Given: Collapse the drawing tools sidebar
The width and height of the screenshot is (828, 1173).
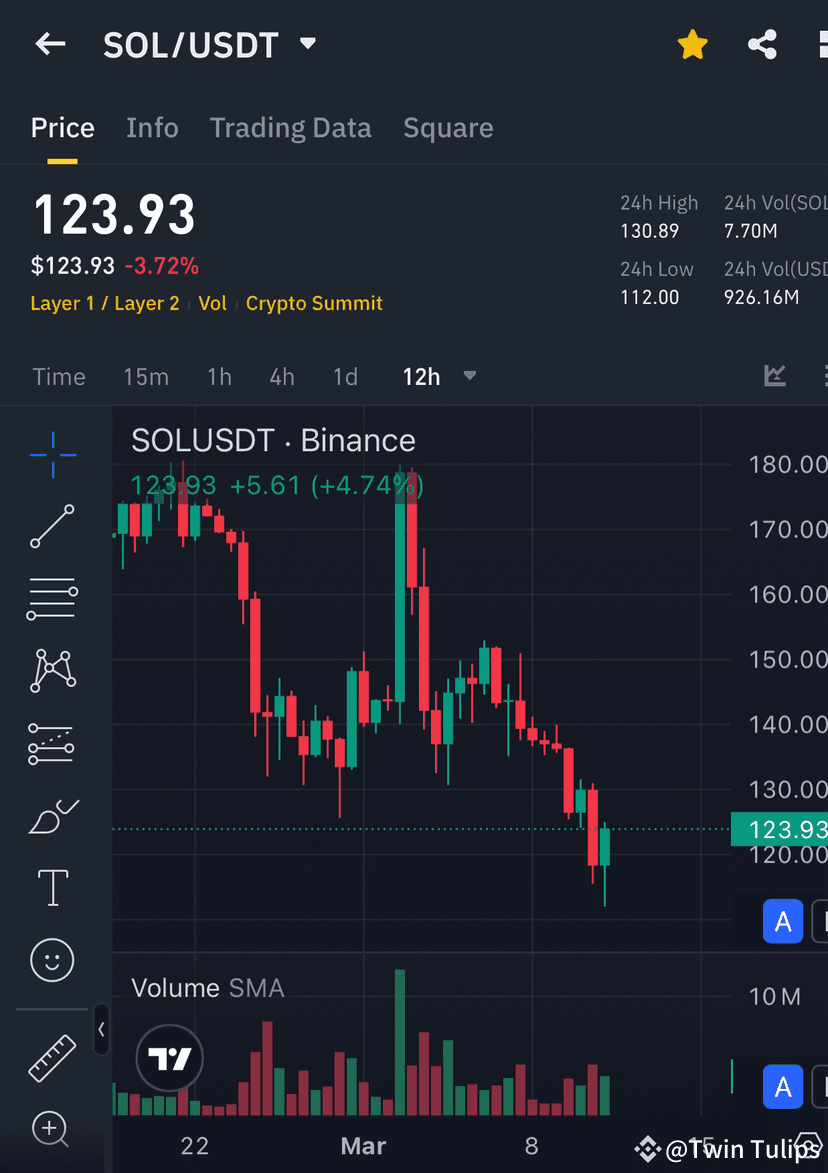Looking at the screenshot, I should pos(100,1030).
